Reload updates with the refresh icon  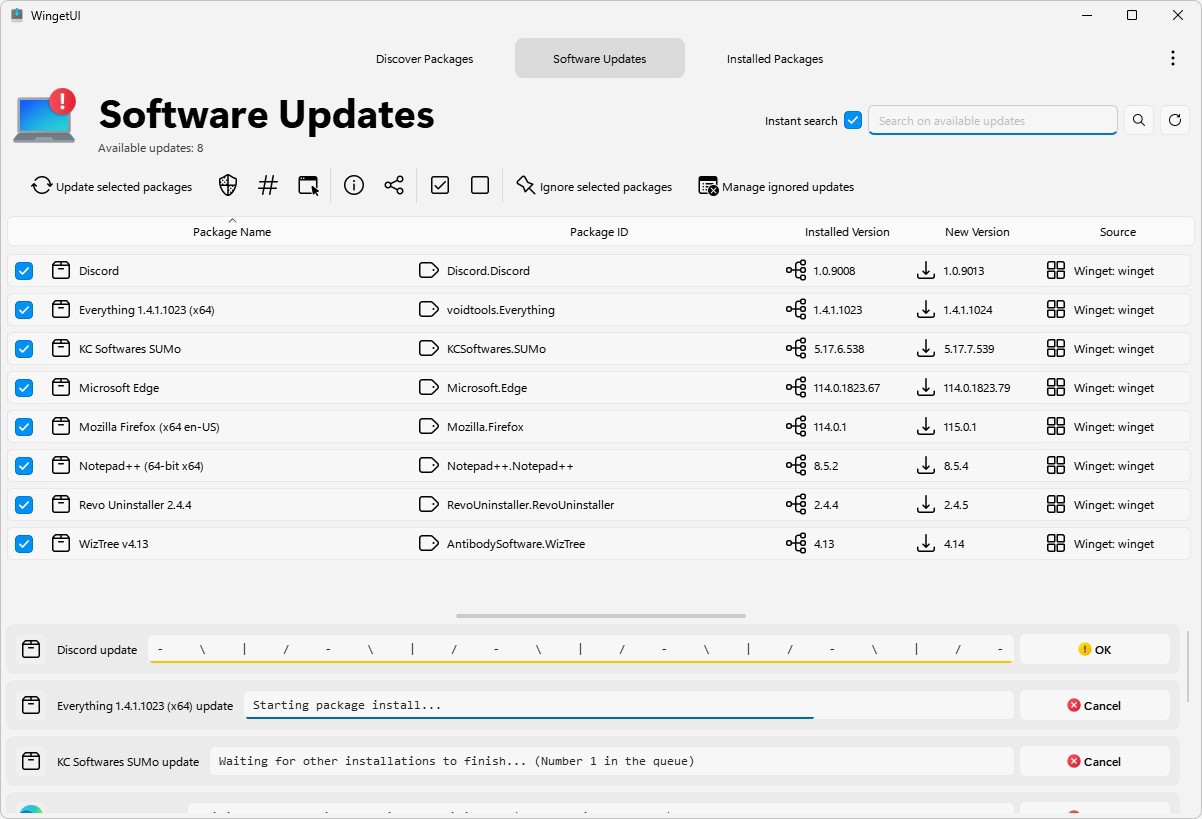1175,121
